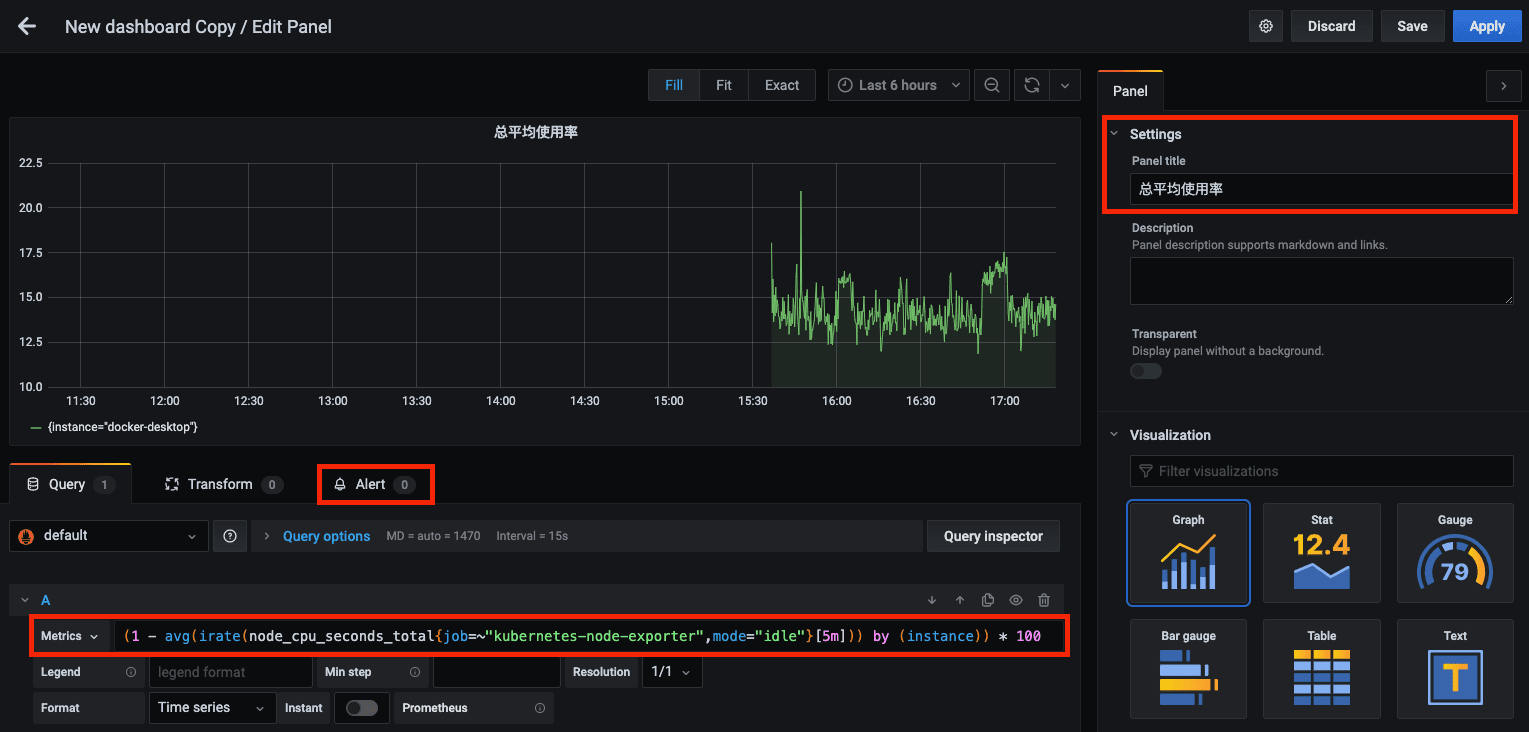Screen dimensions: 1529x732
Task: Select the Panel tab
Action: [1130, 91]
